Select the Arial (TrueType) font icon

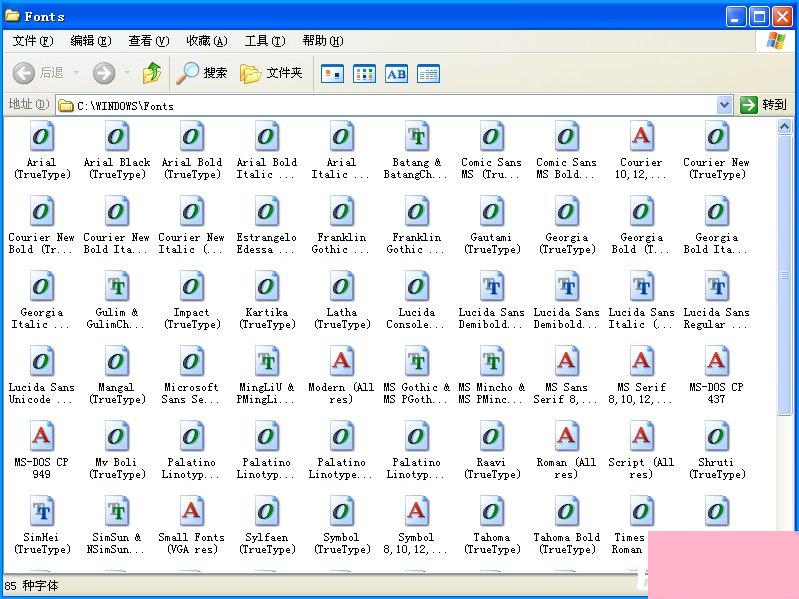click(x=41, y=137)
